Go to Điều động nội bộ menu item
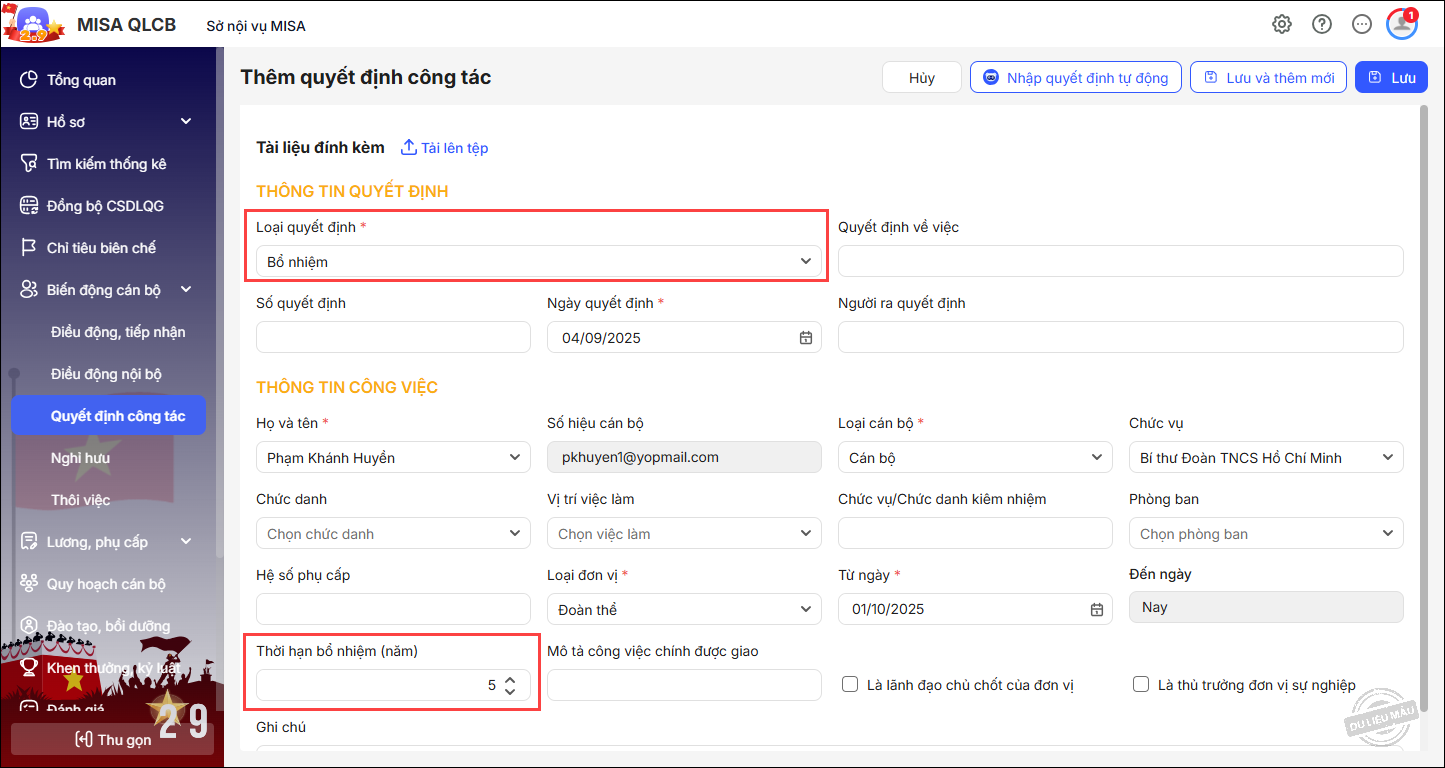This screenshot has height=768, width=1445. pyautogui.click(x=106, y=374)
